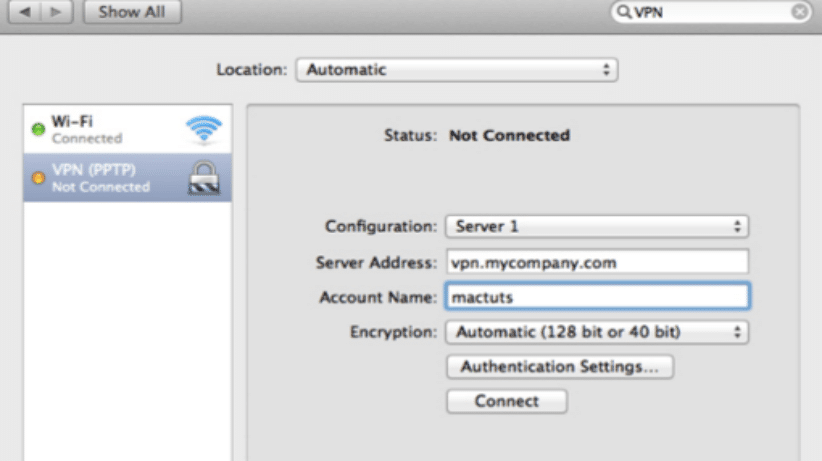Click into the Account Name field
Viewport: 822px width, 461px height.
pos(597,296)
